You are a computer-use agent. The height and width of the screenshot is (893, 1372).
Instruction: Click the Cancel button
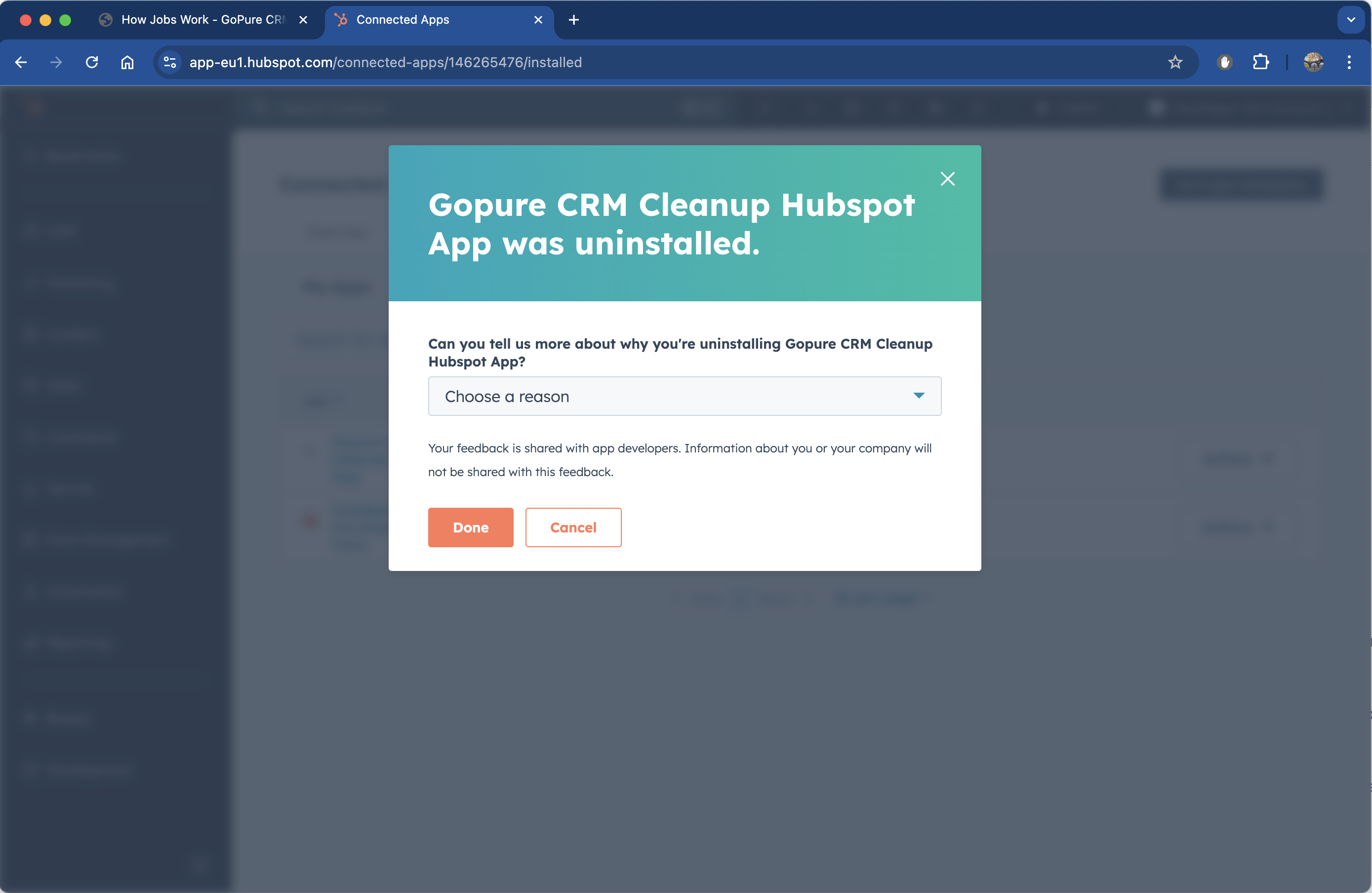[573, 527]
